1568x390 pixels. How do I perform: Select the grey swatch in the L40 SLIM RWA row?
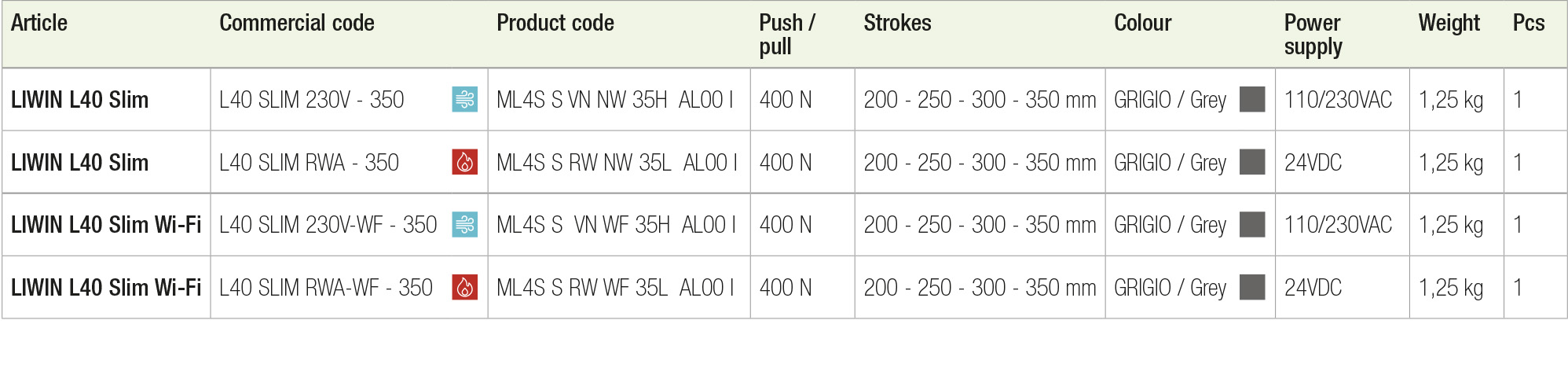coord(1252,162)
